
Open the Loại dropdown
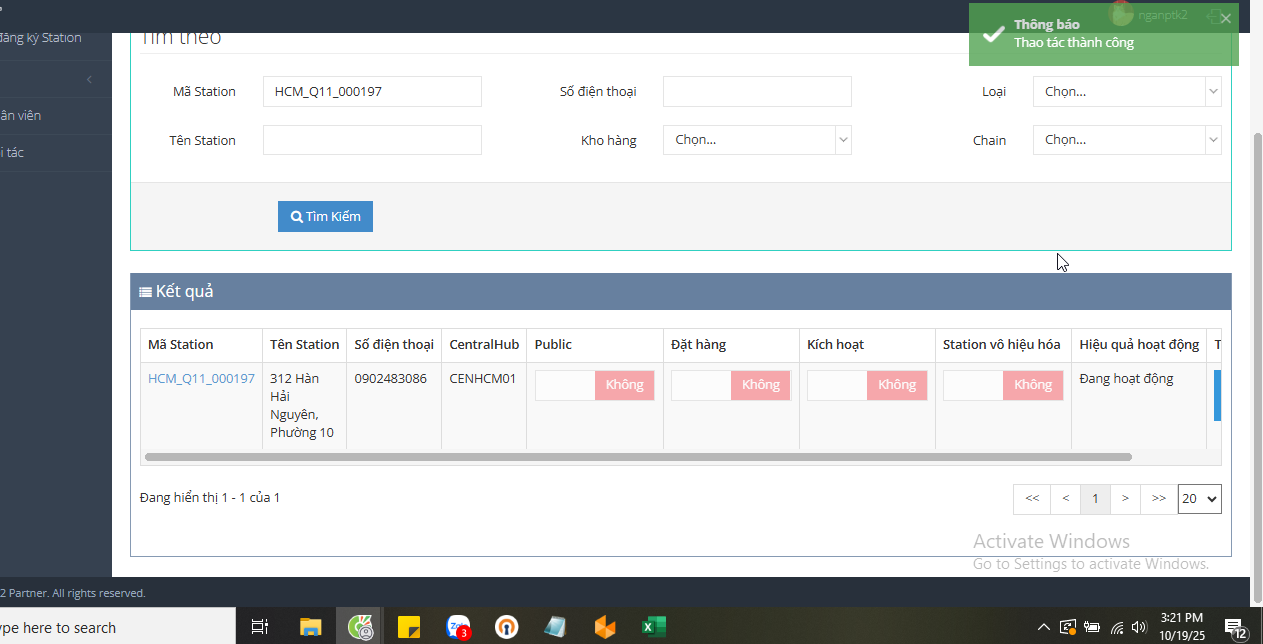click(x=1127, y=91)
